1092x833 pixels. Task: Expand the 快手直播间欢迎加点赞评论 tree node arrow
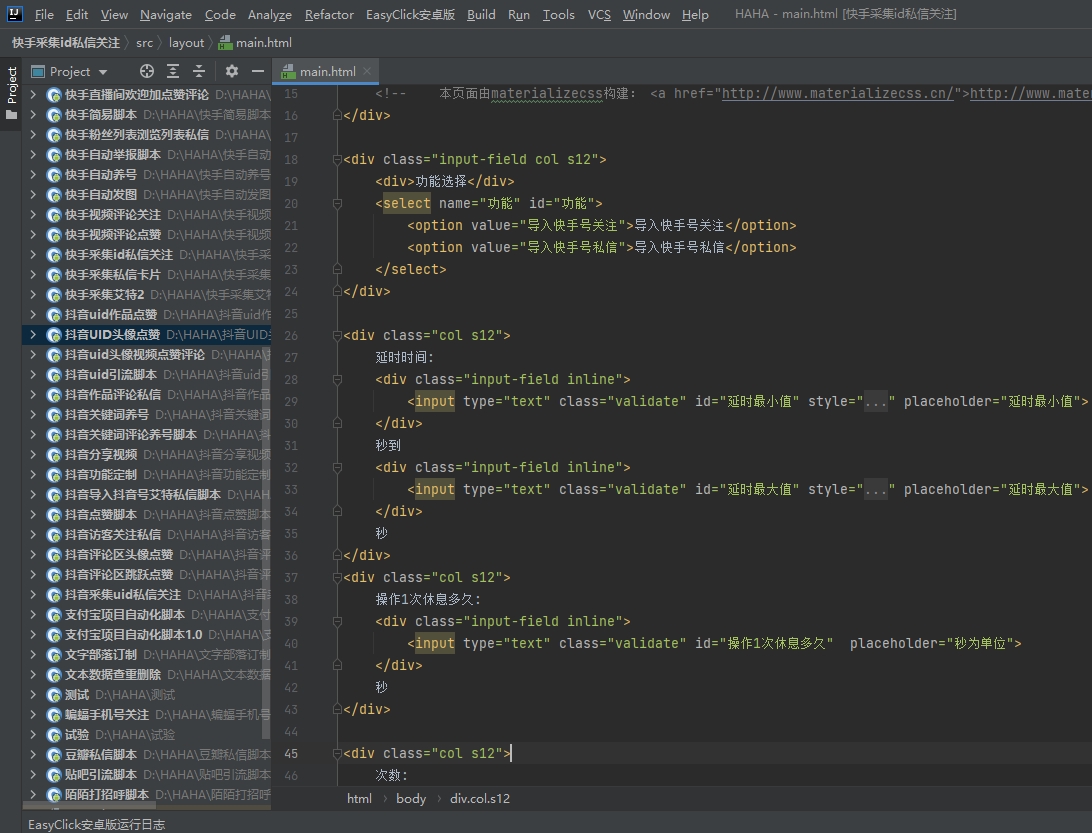(x=33, y=95)
